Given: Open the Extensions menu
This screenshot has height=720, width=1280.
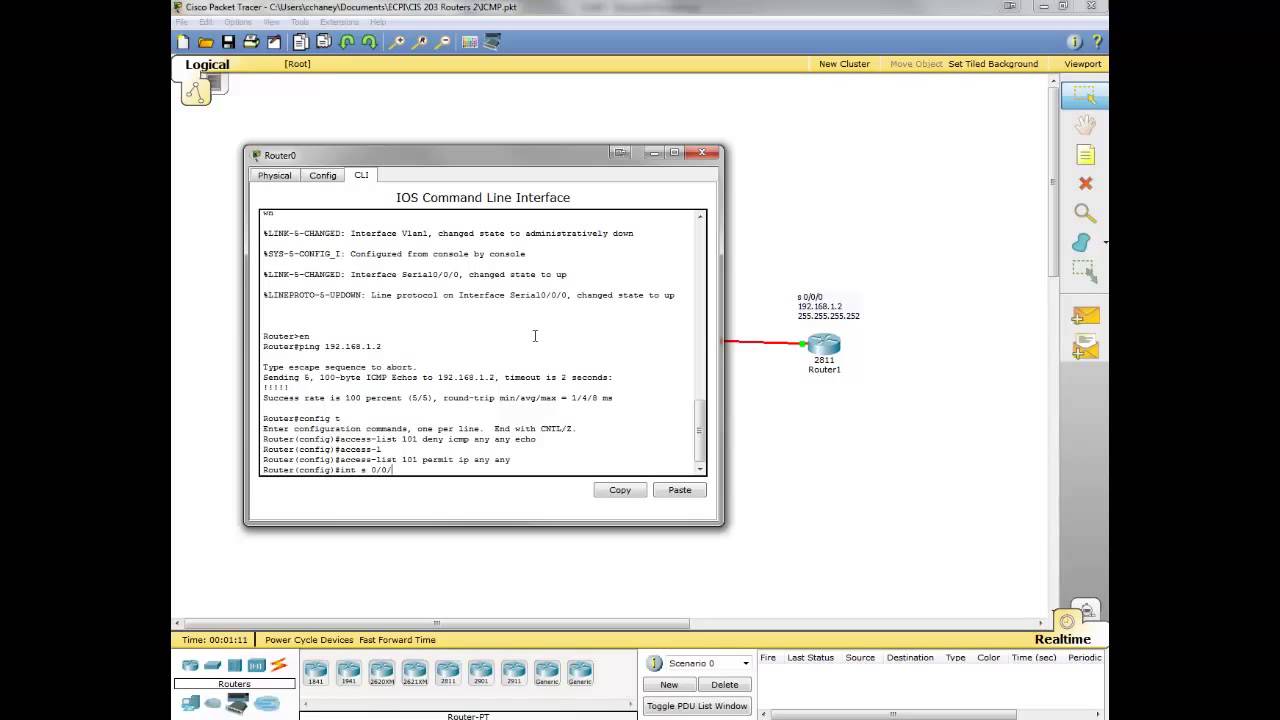Looking at the screenshot, I should (x=339, y=22).
